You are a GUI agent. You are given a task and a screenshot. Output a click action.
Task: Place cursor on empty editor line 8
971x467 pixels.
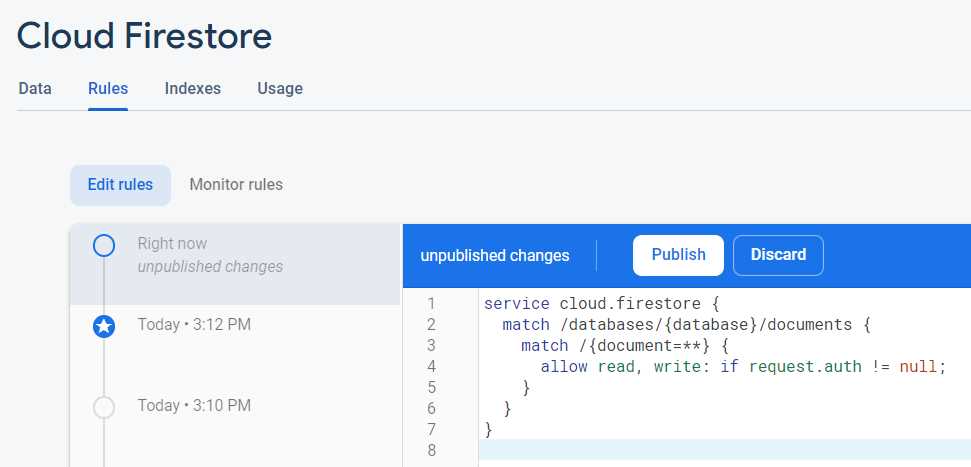click(725, 450)
